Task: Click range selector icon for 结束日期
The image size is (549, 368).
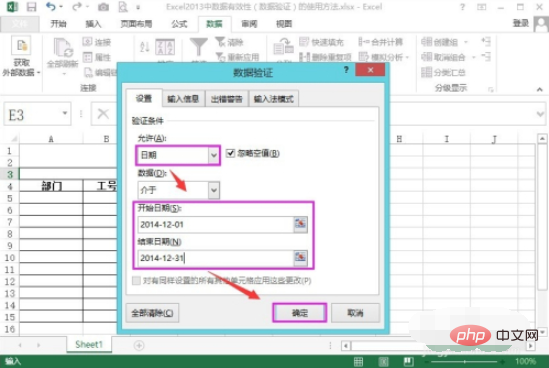Action: 300,258
